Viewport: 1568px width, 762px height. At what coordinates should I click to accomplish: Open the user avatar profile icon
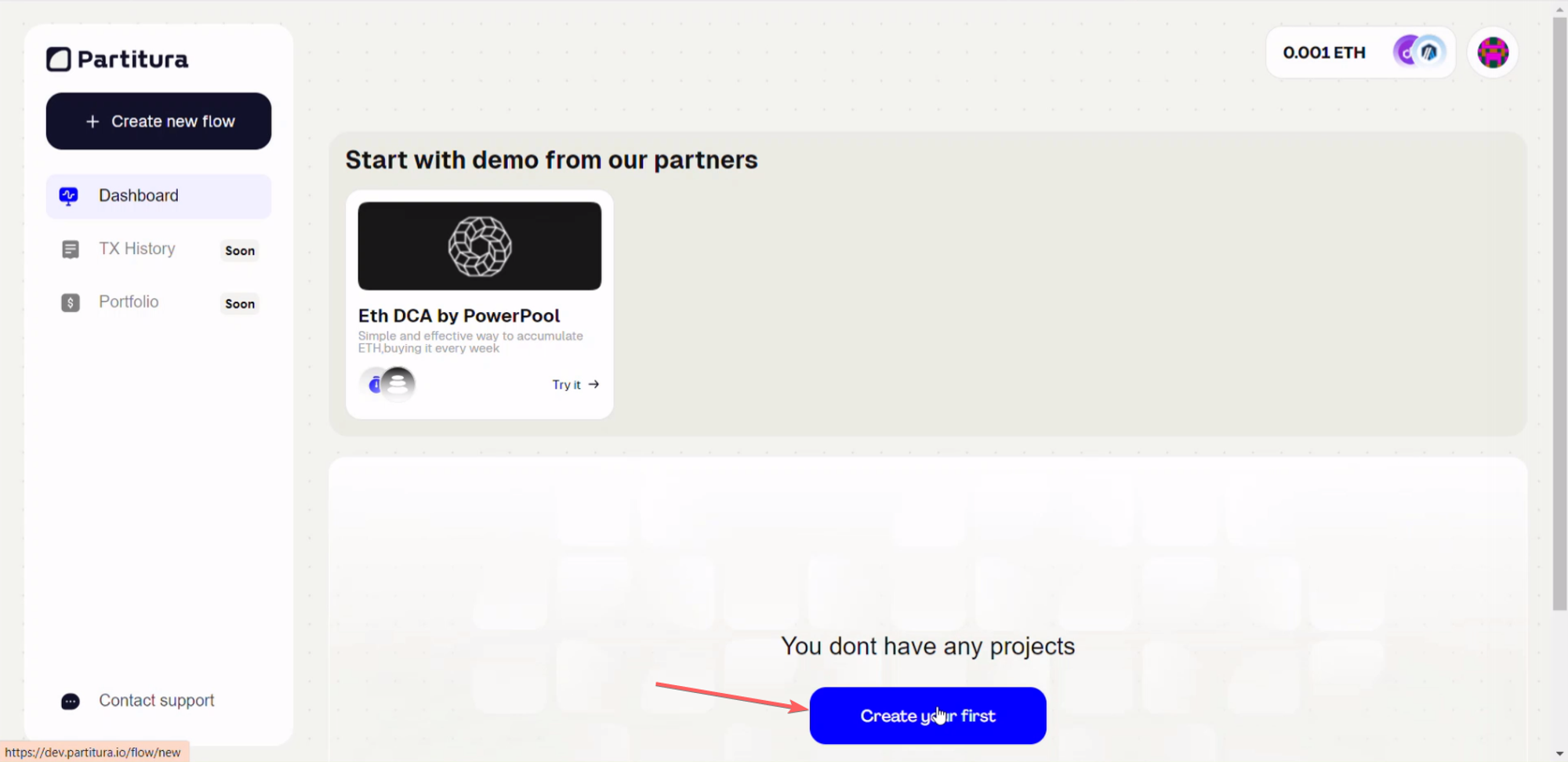1492,53
